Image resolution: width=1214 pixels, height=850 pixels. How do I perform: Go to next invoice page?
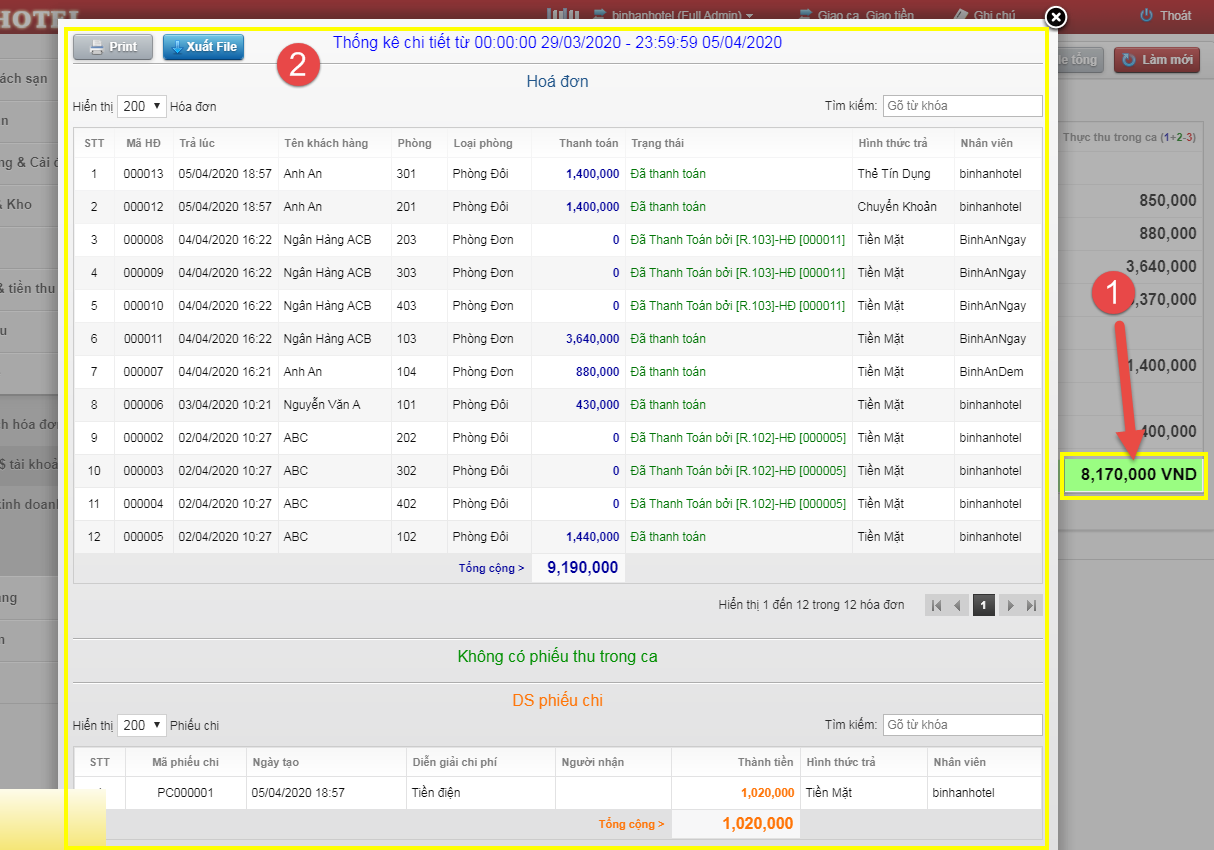click(x=1010, y=605)
